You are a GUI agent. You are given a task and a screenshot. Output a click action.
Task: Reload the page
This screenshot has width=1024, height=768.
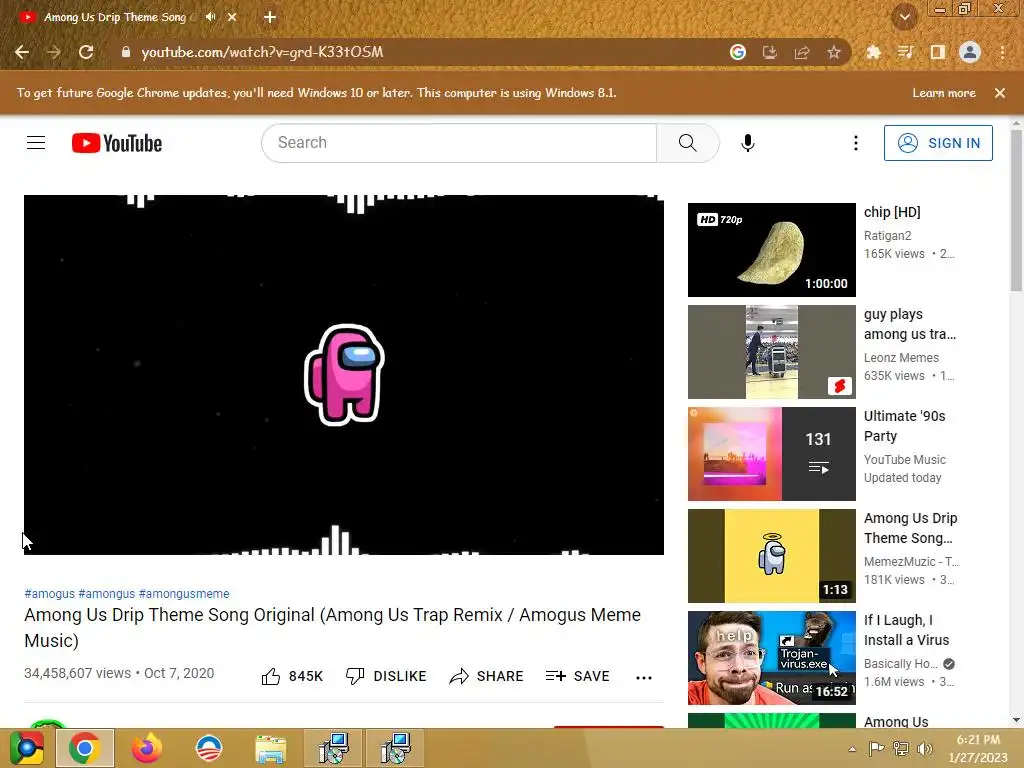point(86,52)
